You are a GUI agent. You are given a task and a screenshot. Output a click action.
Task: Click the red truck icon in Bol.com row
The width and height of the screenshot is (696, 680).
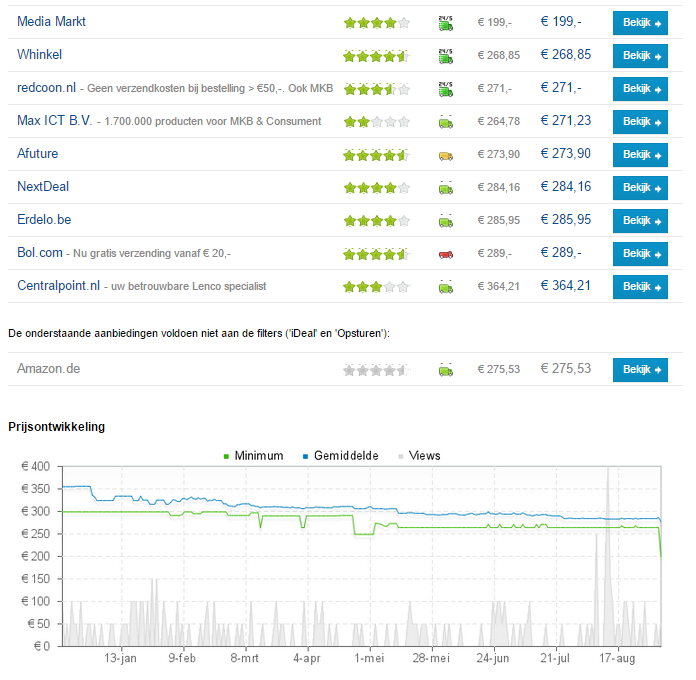(x=446, y=255)
